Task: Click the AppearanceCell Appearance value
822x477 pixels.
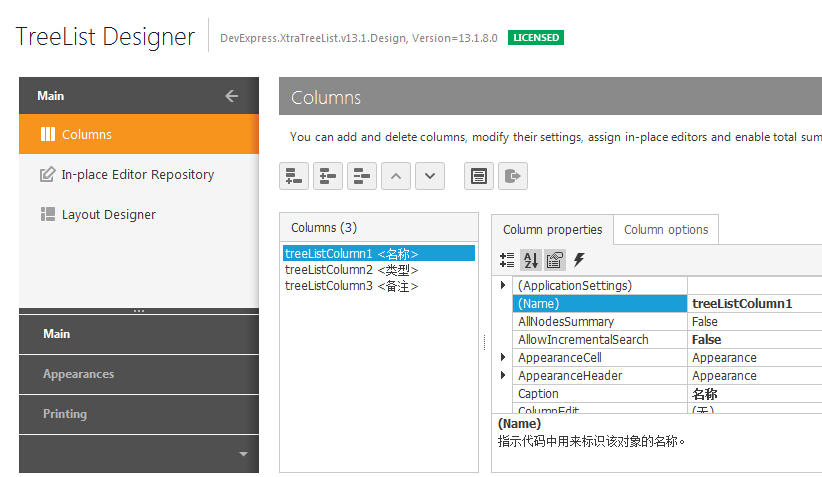Action: (754, 357)
